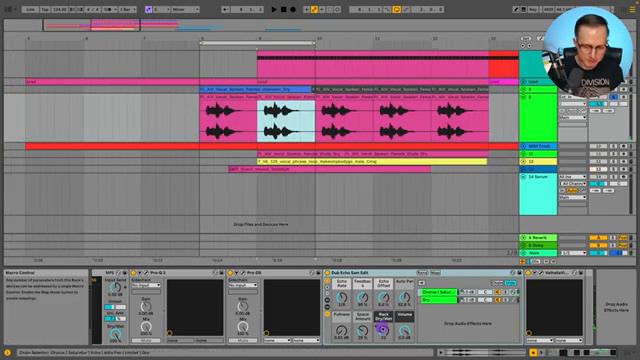The width and height of the screenshot is (640, 360).
Task: Arm the transport Record button
Action: tap(293, 9)
